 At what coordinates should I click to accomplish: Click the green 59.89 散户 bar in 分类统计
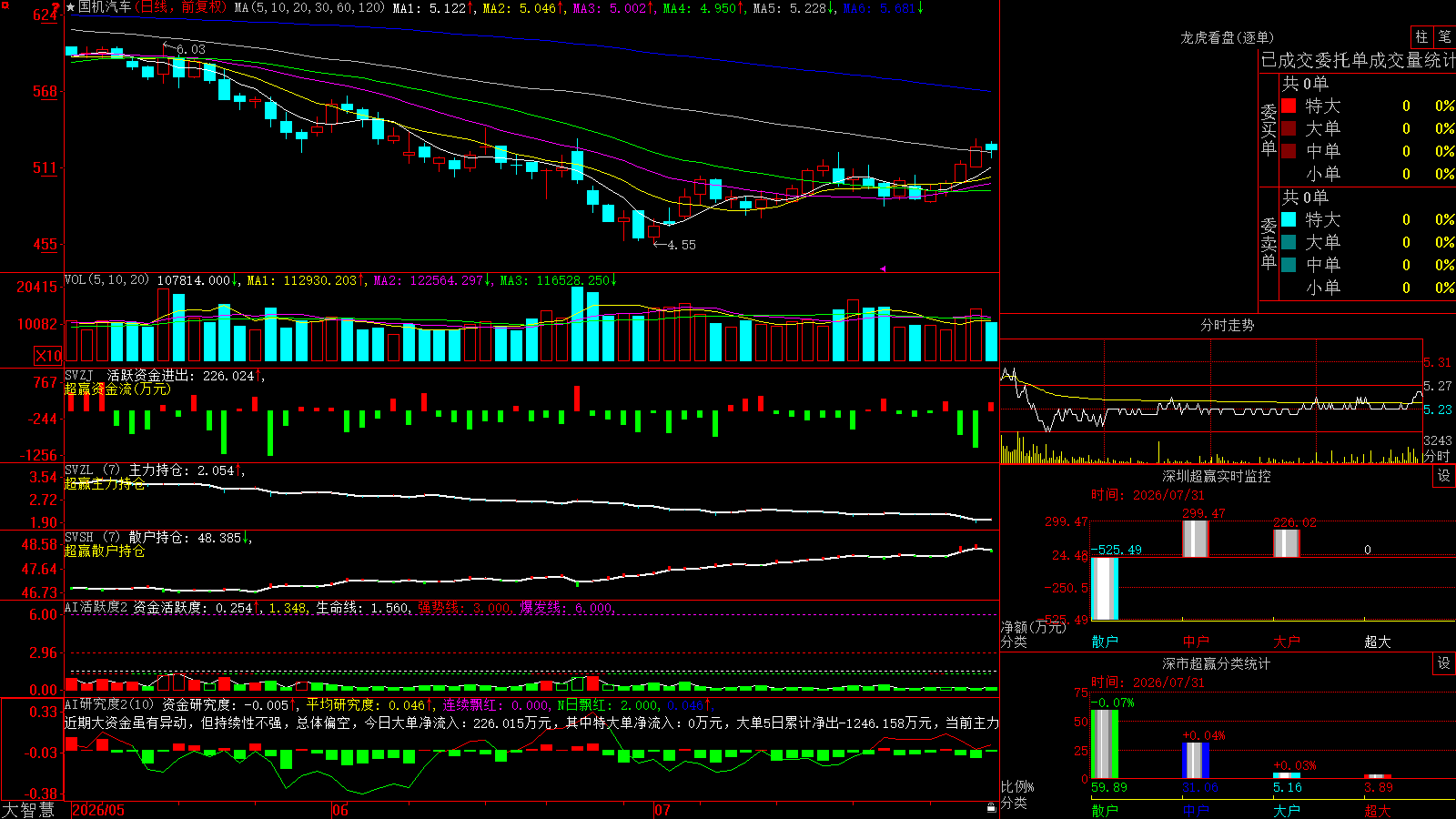click(1105, 744)
